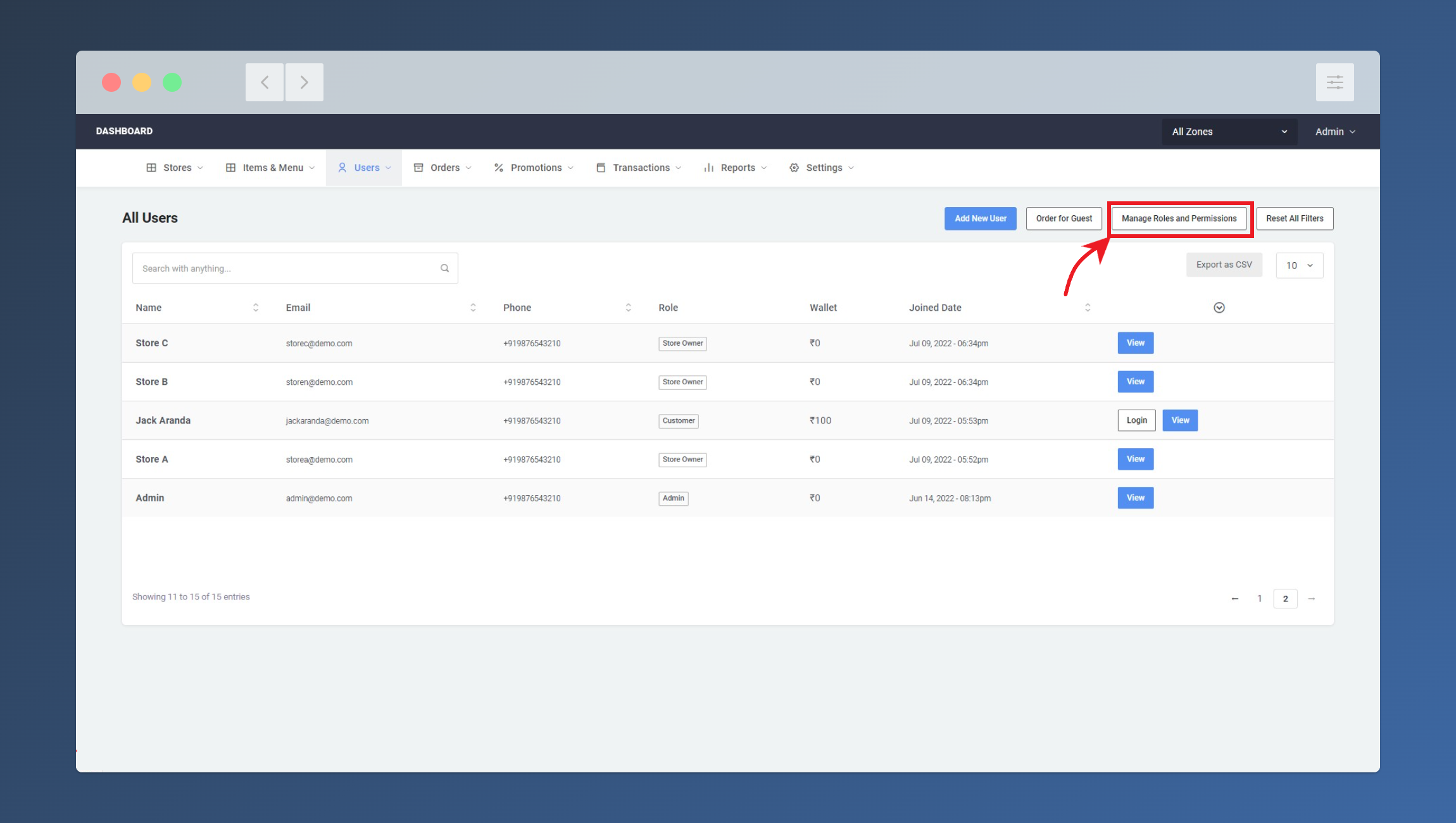Image resolution: width=1456 pixels, height=823 pixels.
Task: Sort table by Name column arrows
Action: pyautogui.click(x=256, y=308)
